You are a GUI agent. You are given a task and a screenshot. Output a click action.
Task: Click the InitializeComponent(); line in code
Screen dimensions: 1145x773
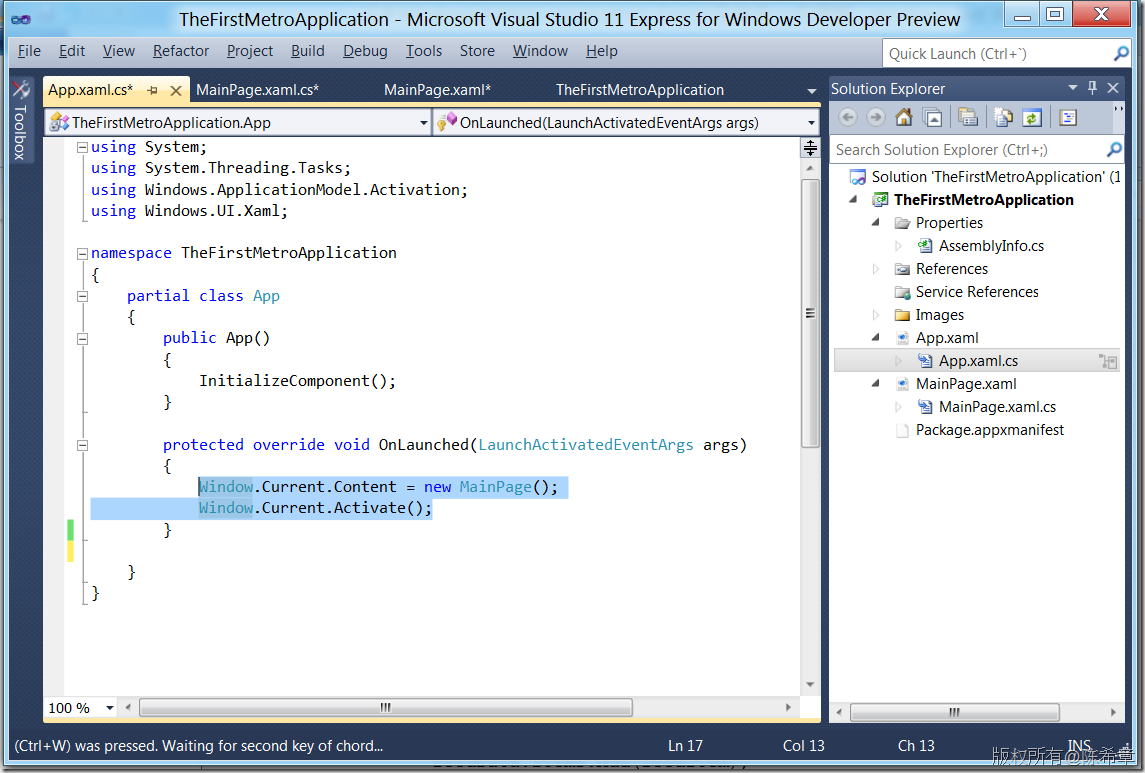[x=297, y=381]
